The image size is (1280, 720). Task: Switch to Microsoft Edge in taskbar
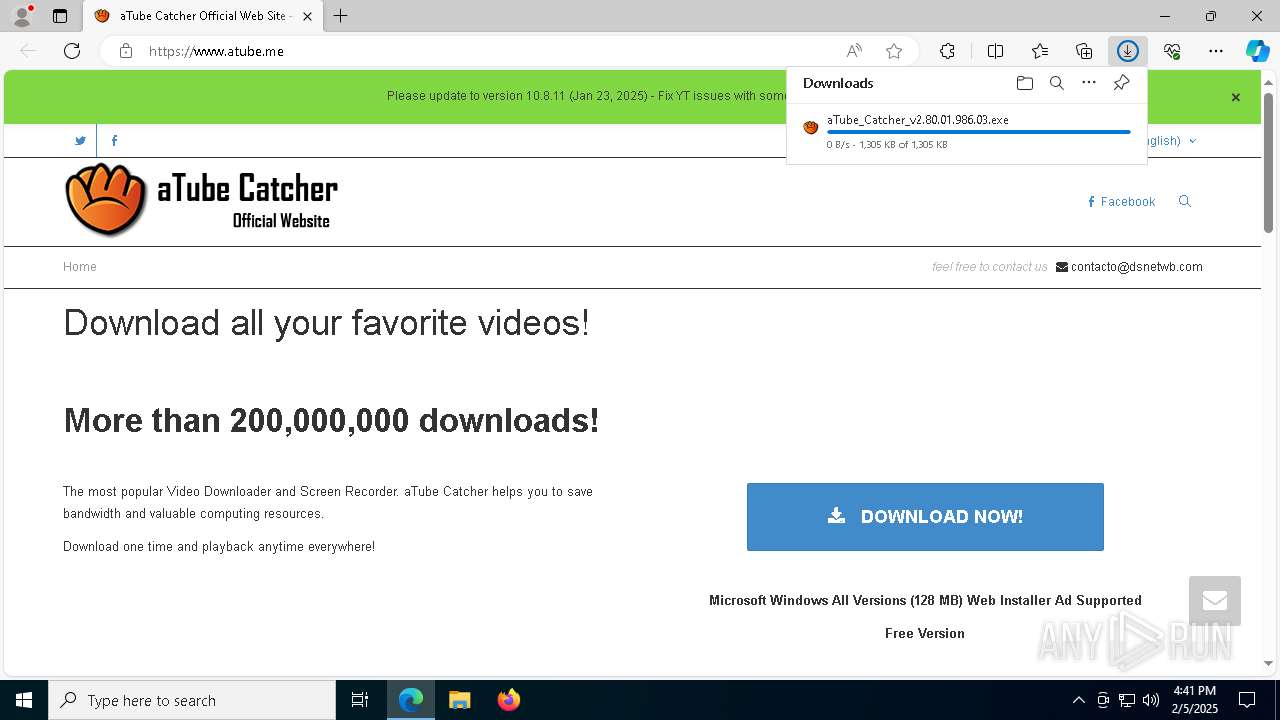tap(411, 700)
